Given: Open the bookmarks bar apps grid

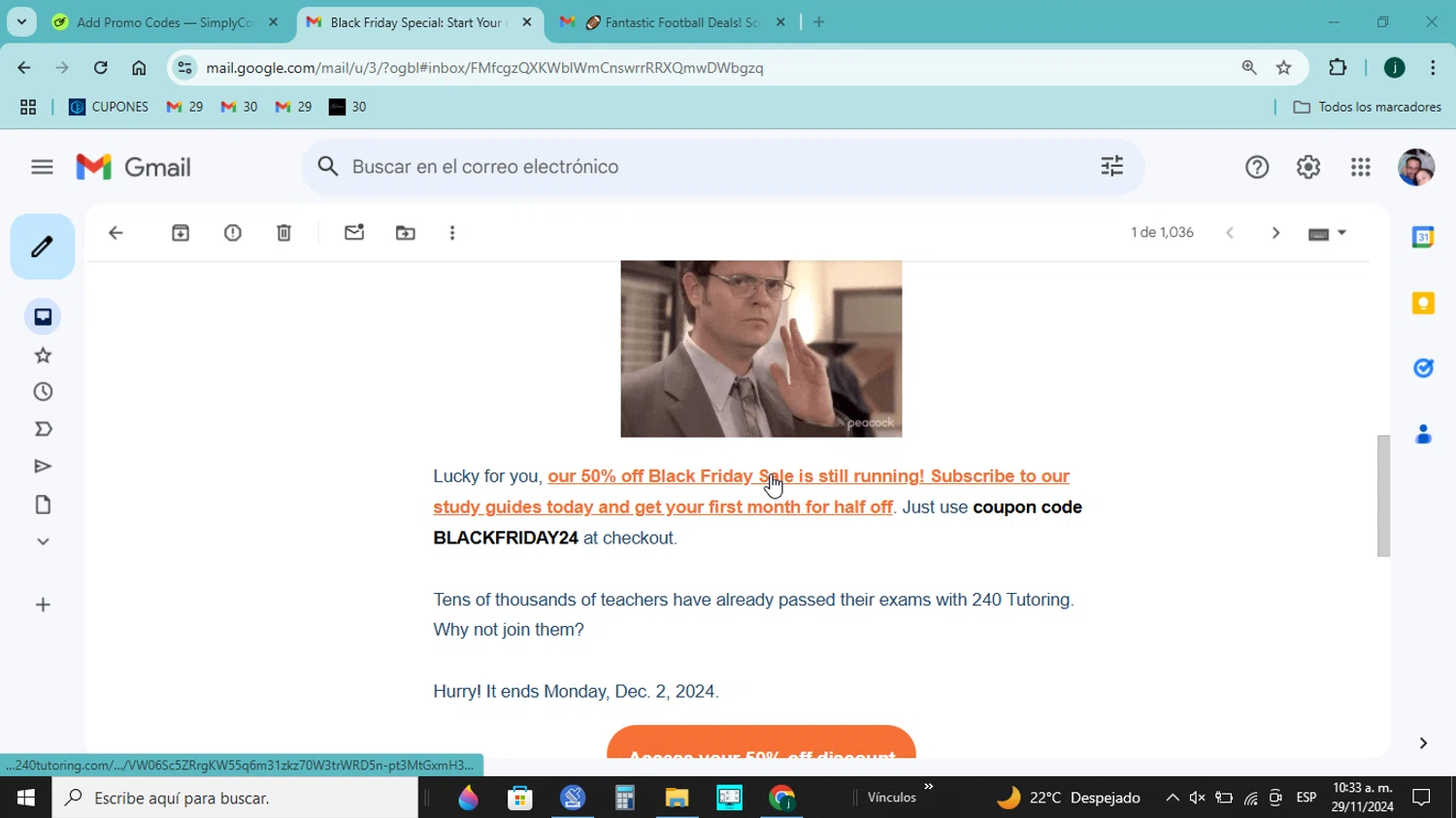Looking at the screenshot, I should point(28,107).
